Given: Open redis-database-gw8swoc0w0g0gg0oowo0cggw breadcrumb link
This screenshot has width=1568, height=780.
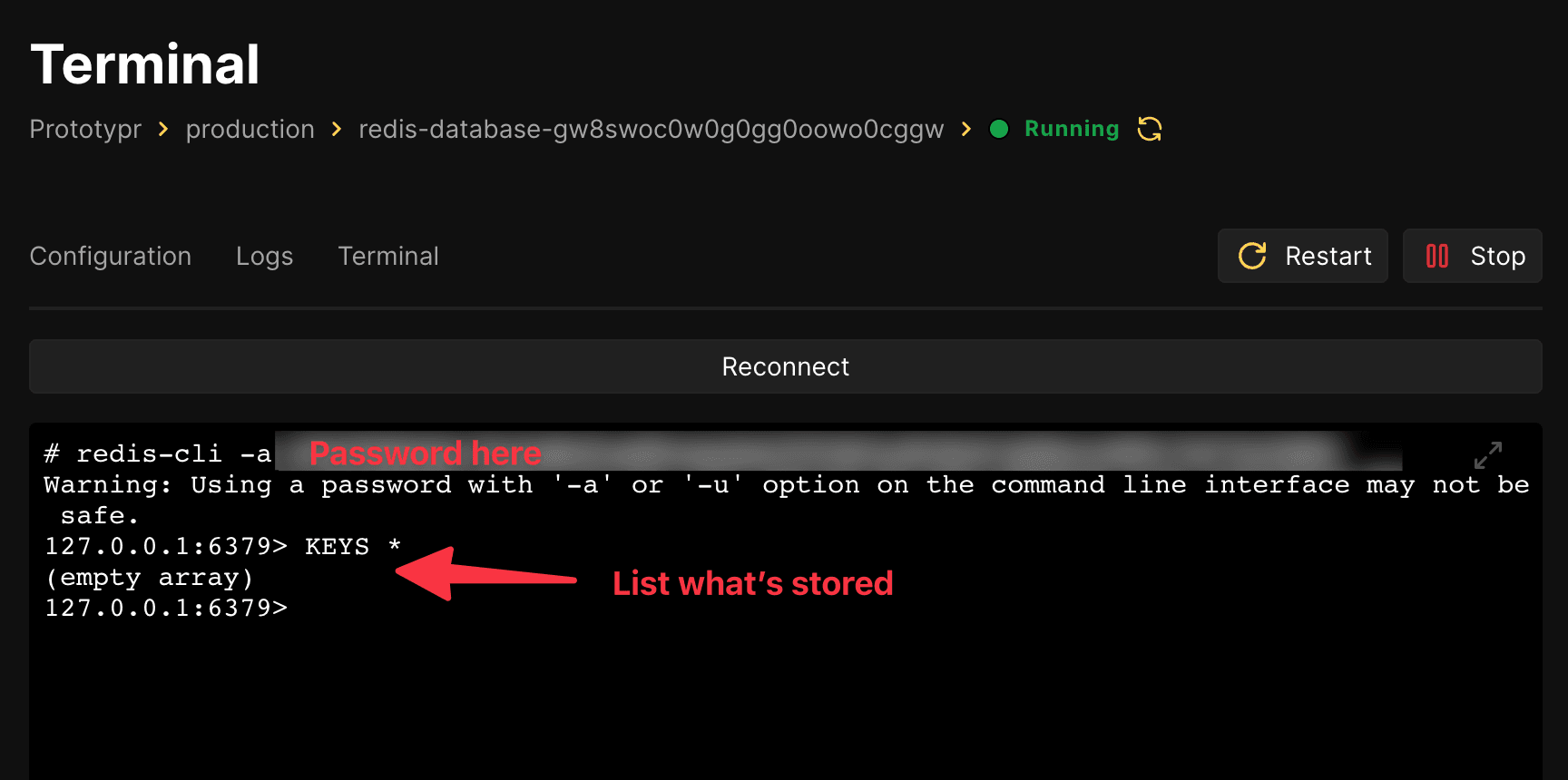Looking at the screenshot, I should coord(652,129).
